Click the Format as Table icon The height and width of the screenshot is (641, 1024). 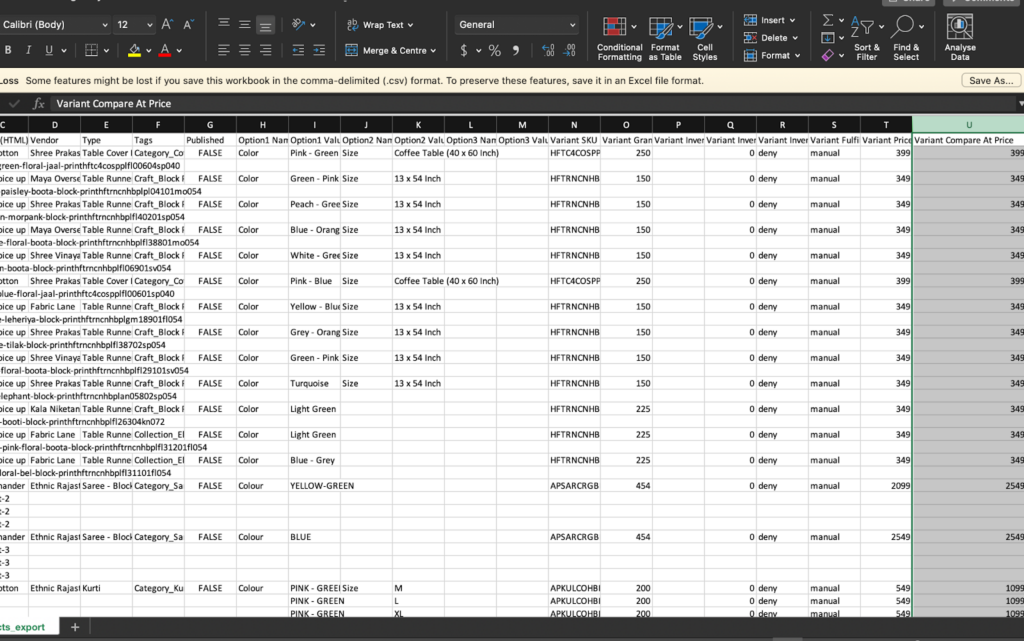664,39
